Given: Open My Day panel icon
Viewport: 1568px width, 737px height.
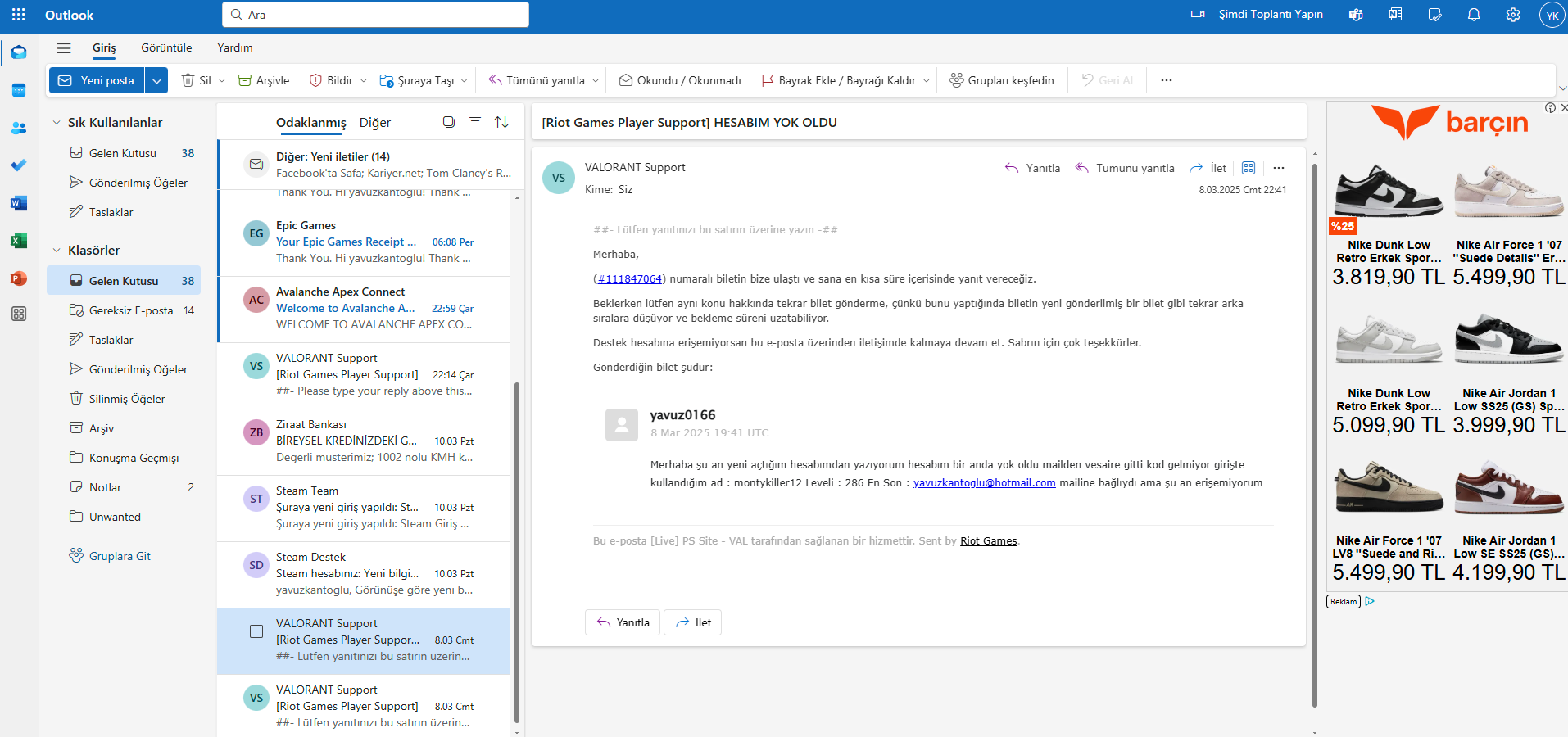Looking at the screenshot, I should [x=1434, y=15].
